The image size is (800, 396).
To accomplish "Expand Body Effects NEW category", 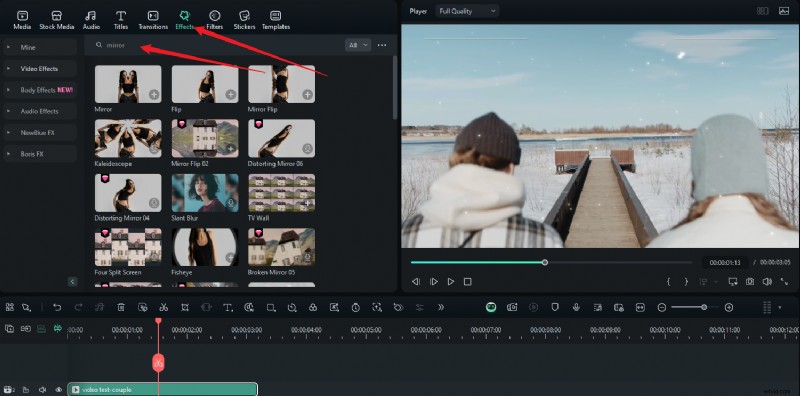I will [x=40, y=90].
